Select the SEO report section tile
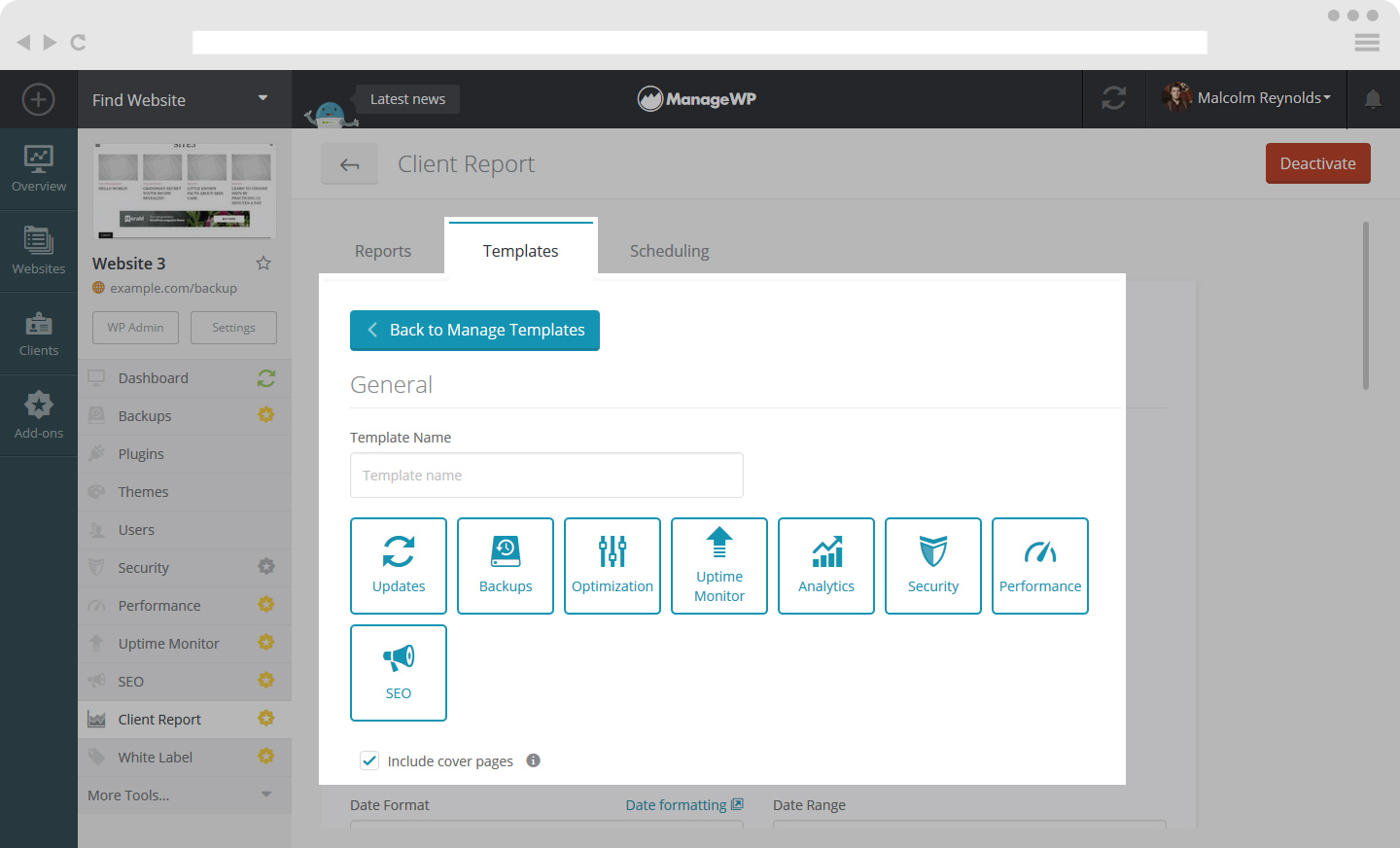1400x848 pixels. pyautogui.click(x=399, y=673)
